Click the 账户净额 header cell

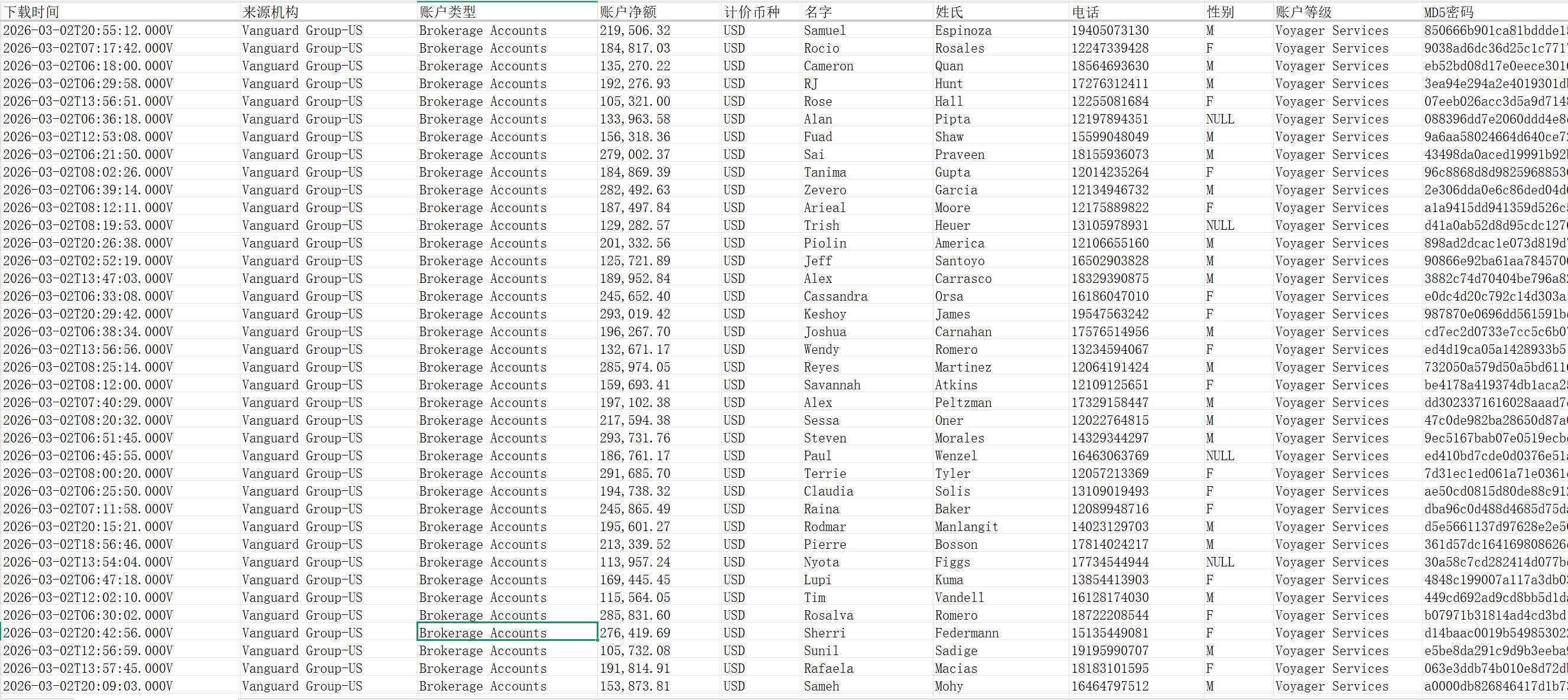tap(659, 12)
